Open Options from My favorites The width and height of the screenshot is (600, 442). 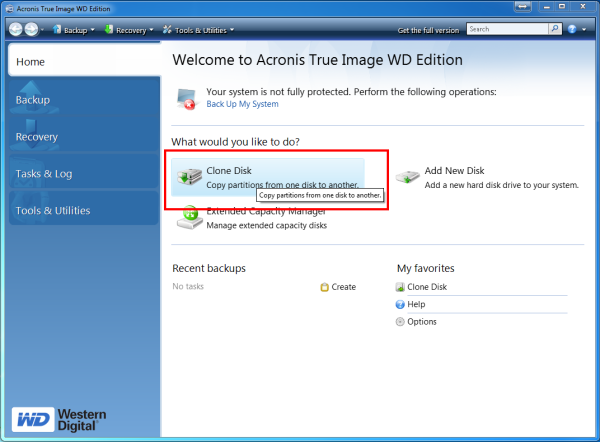point(421,322)
